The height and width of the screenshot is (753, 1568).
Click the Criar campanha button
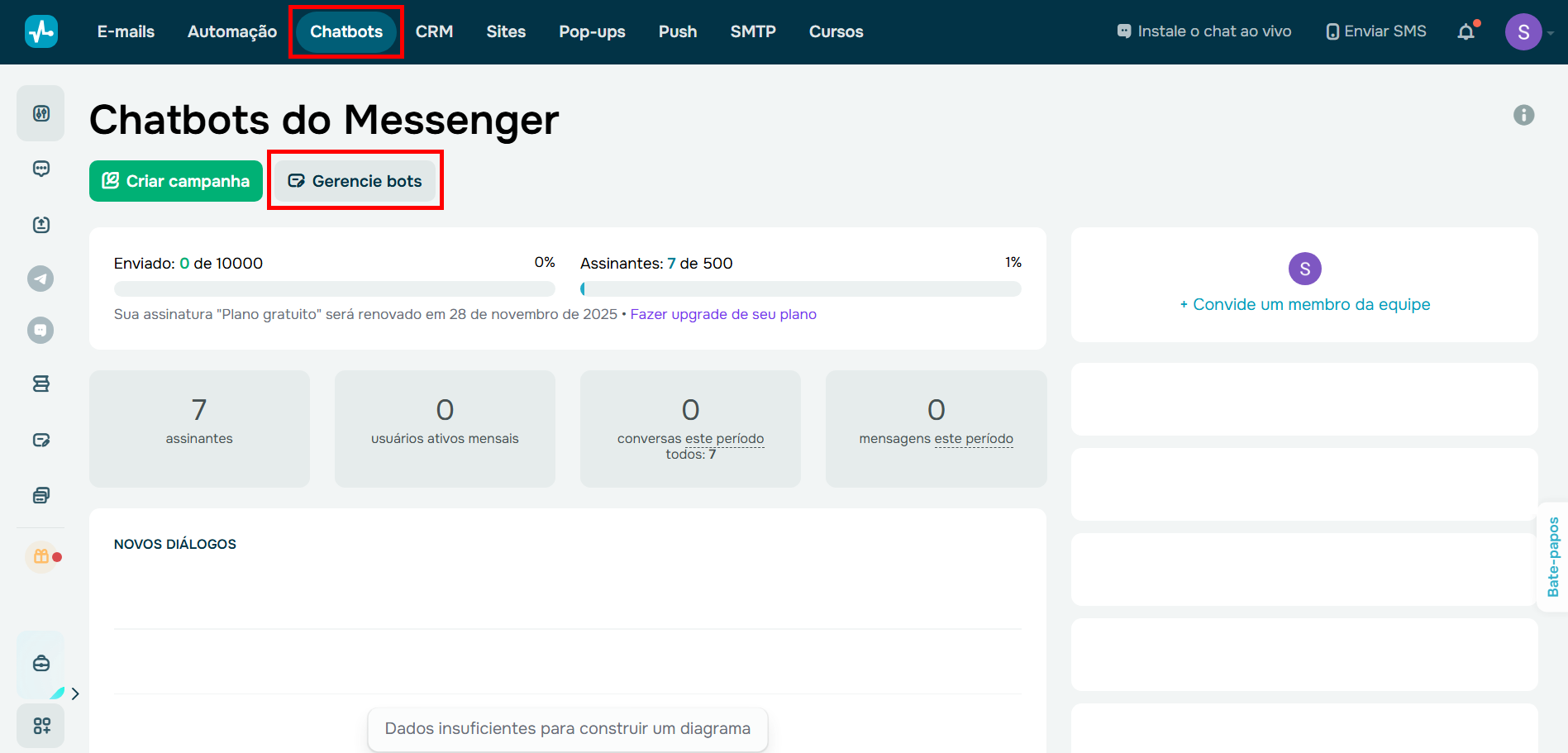pyautogui.click(x=175, y=180)
